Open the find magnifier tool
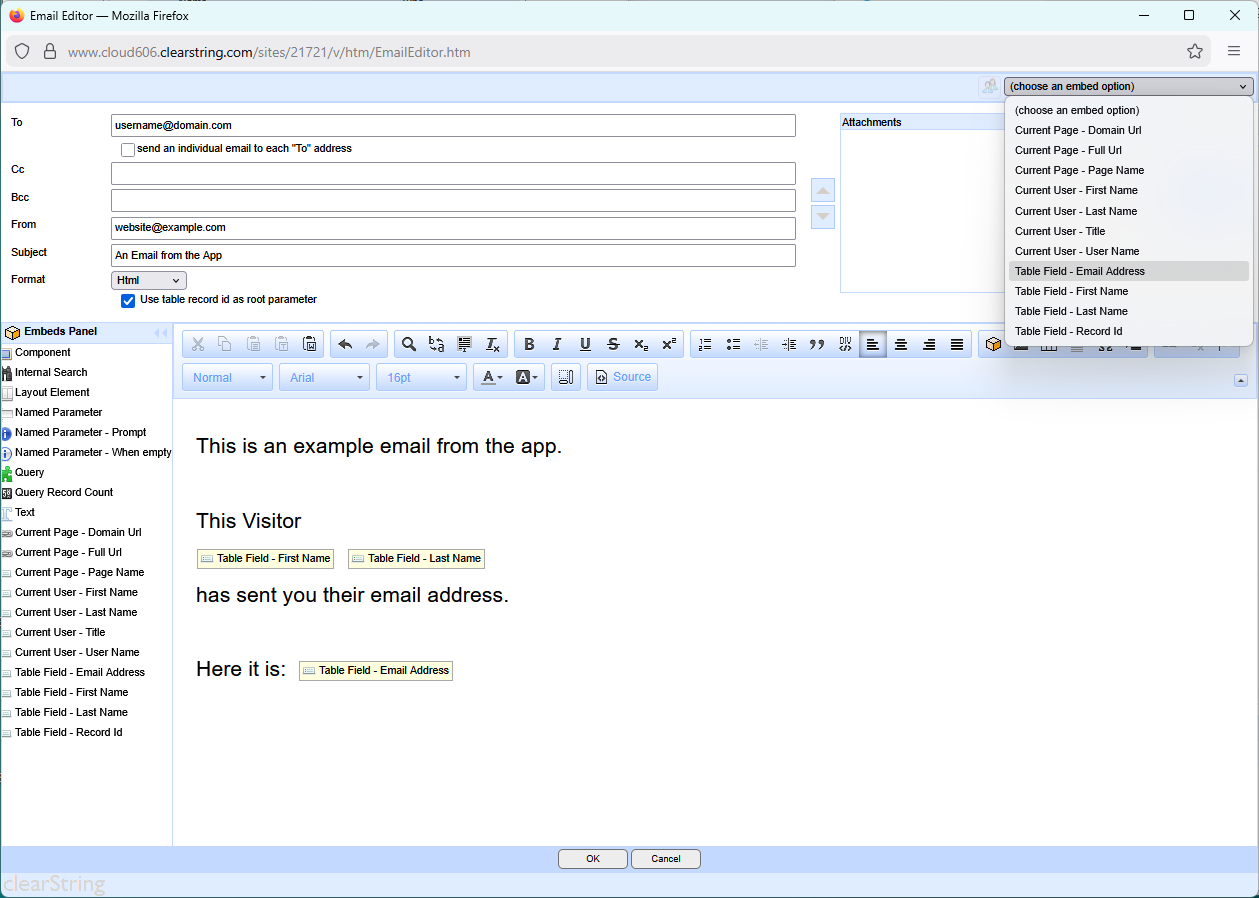 [409, 344]
